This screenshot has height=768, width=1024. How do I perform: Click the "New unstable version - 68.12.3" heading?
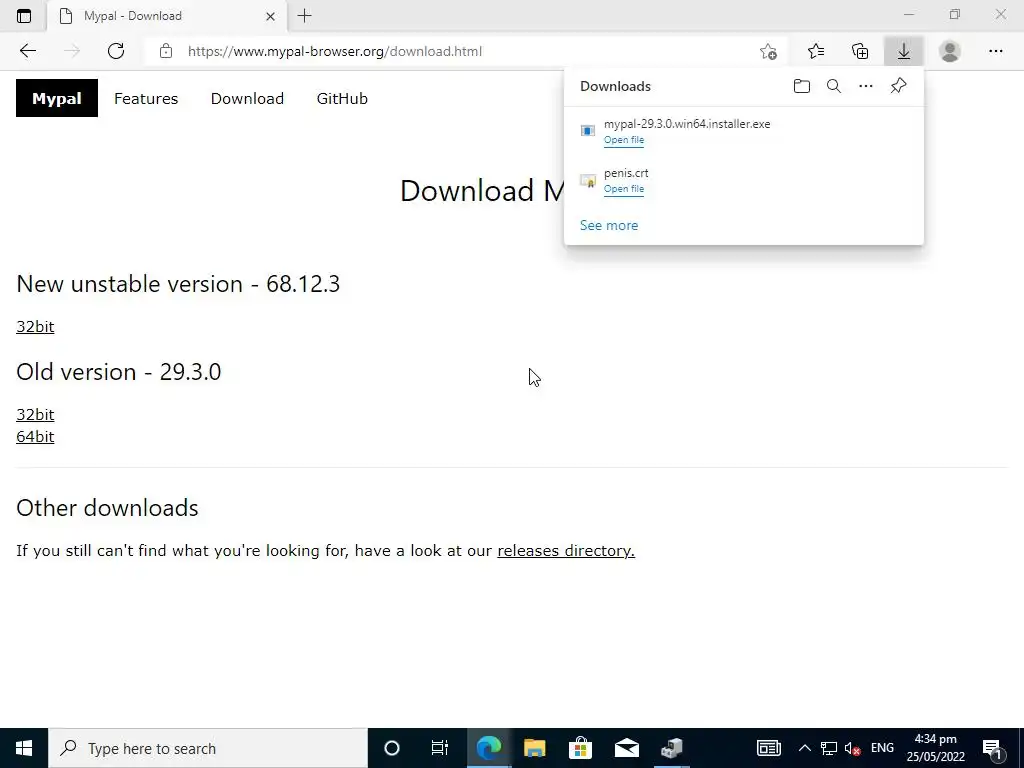click(178, 284)
